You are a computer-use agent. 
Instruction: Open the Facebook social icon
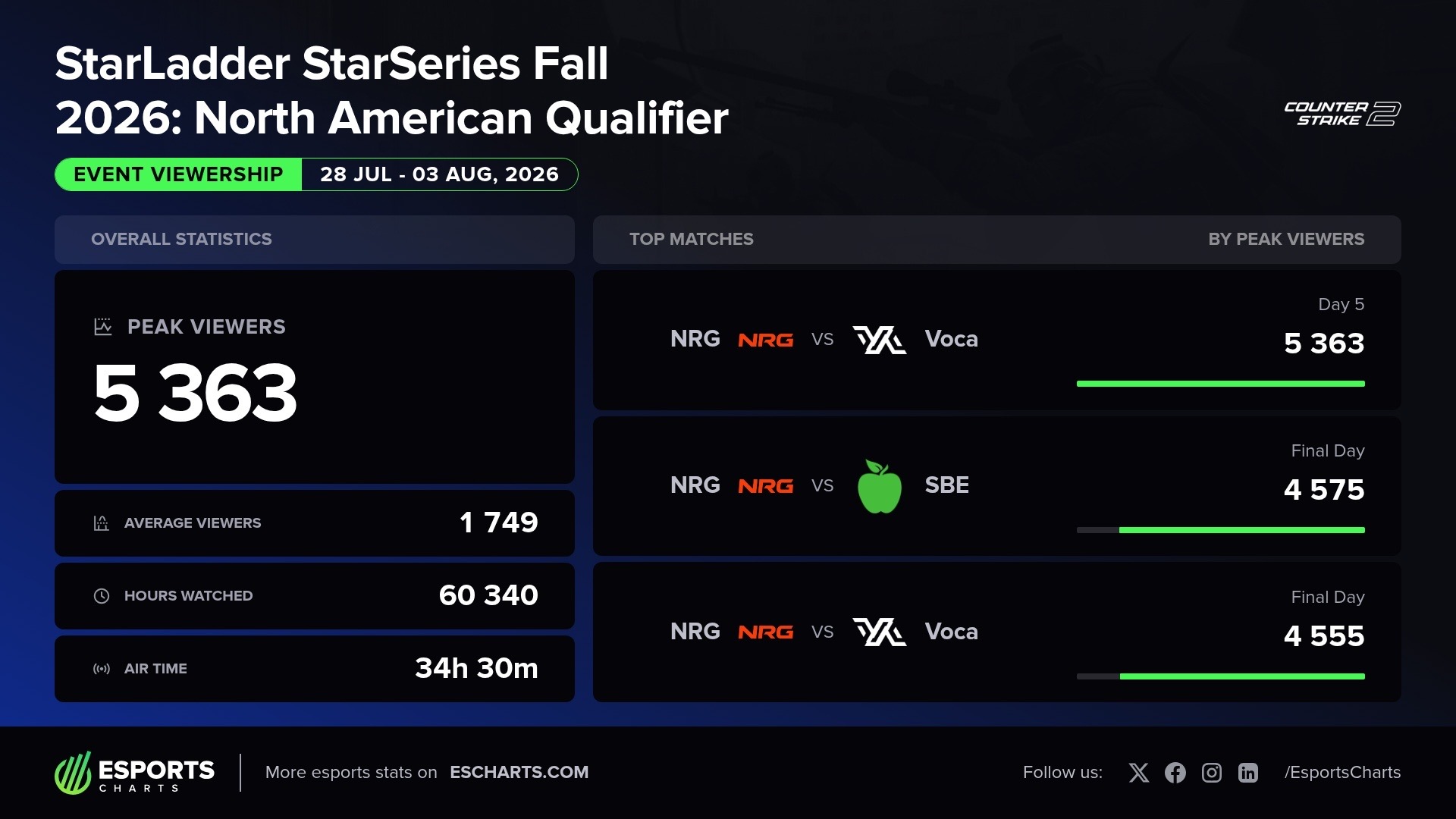[x=1175, y=773]
